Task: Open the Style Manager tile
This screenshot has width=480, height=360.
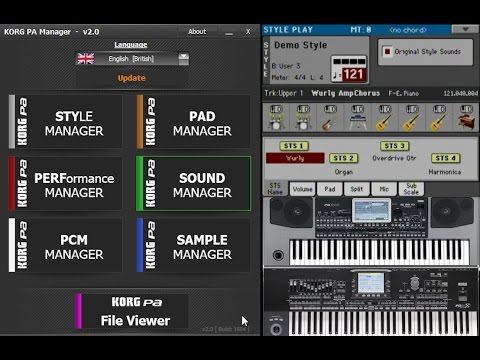Action: (66, 121)
